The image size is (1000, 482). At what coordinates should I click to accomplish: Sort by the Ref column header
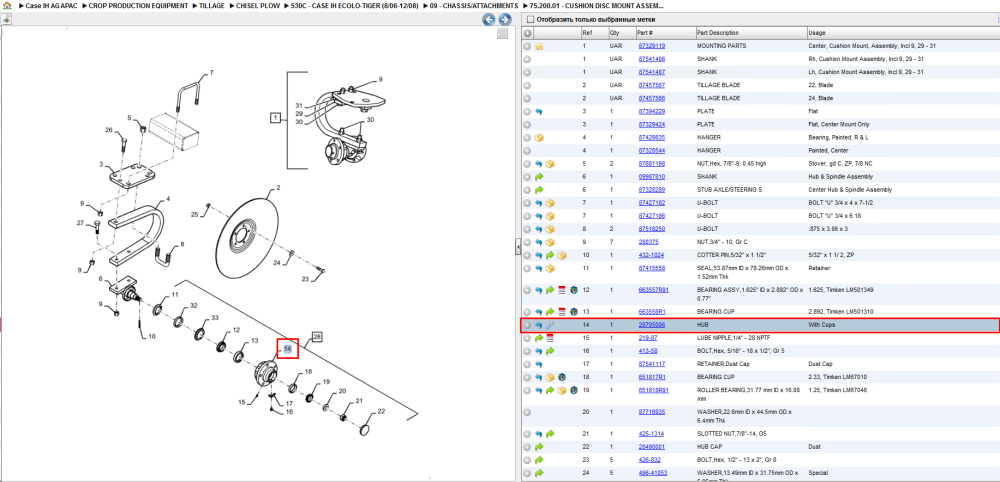pyautogui.click(x=587, y=33)
